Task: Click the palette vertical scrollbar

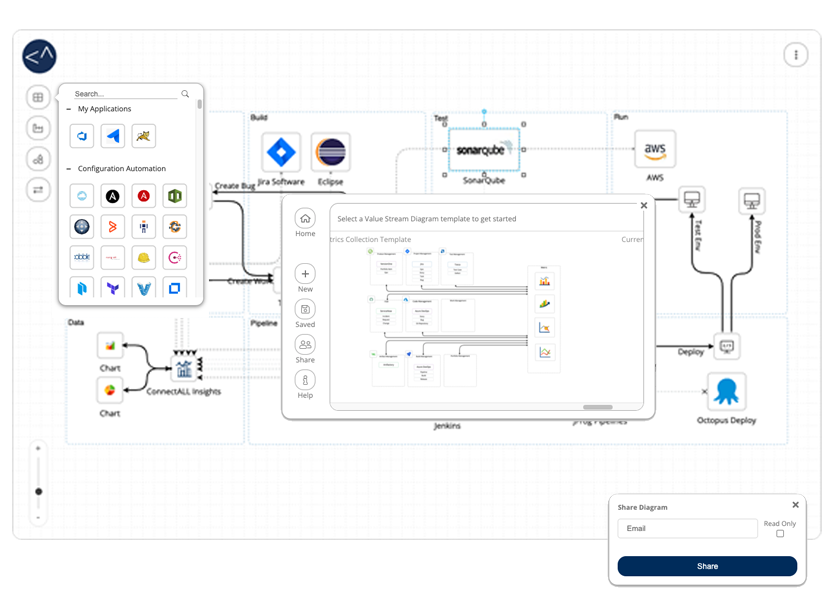Action: pyautogui.click(x=199, y=104)
